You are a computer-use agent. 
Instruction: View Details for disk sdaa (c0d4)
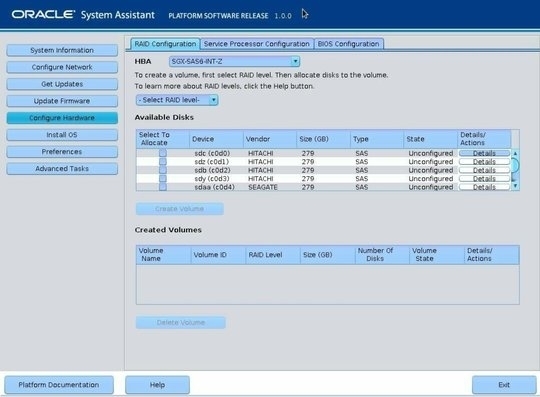pos(484,187)
